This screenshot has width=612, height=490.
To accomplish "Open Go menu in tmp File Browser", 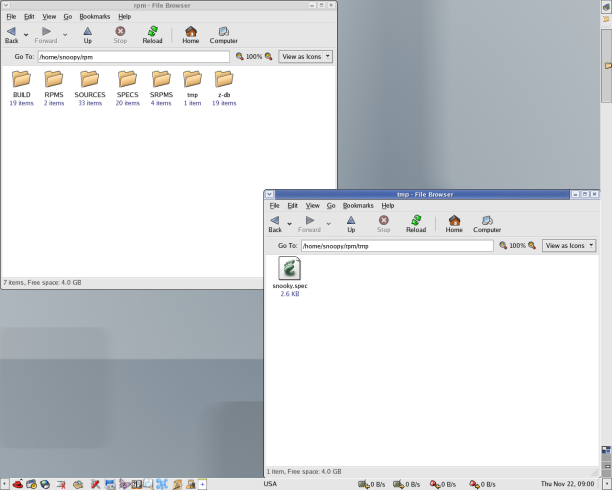I will pos(331,205).
